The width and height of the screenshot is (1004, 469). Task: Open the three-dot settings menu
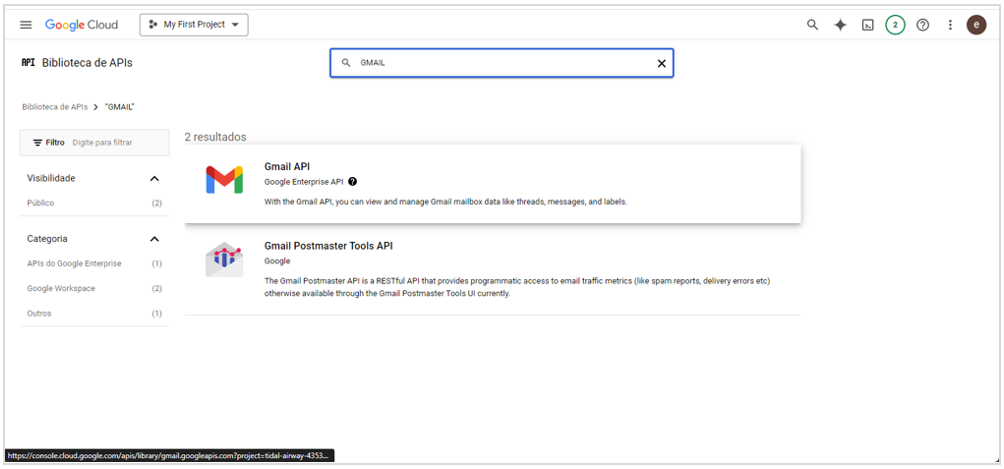[x=950, y=25]
